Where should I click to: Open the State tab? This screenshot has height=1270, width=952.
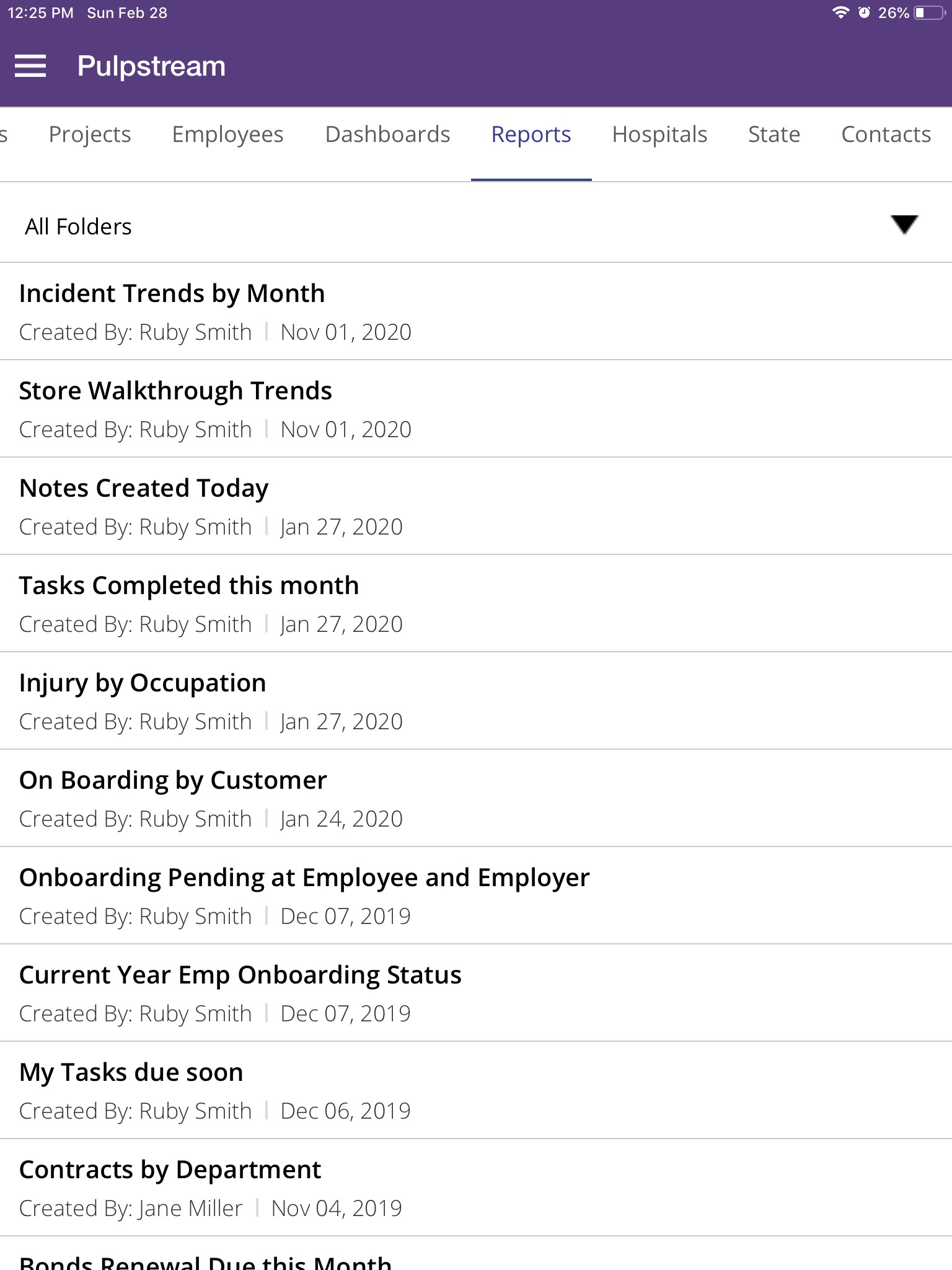tap(774, 135)
